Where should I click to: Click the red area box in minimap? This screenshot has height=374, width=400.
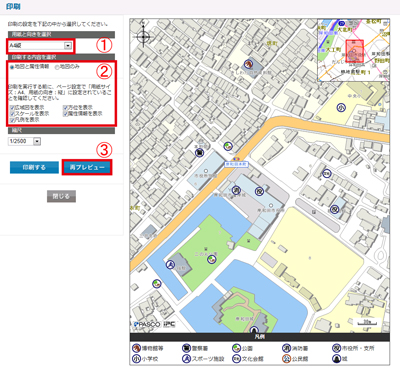click(x=355, y=51)
